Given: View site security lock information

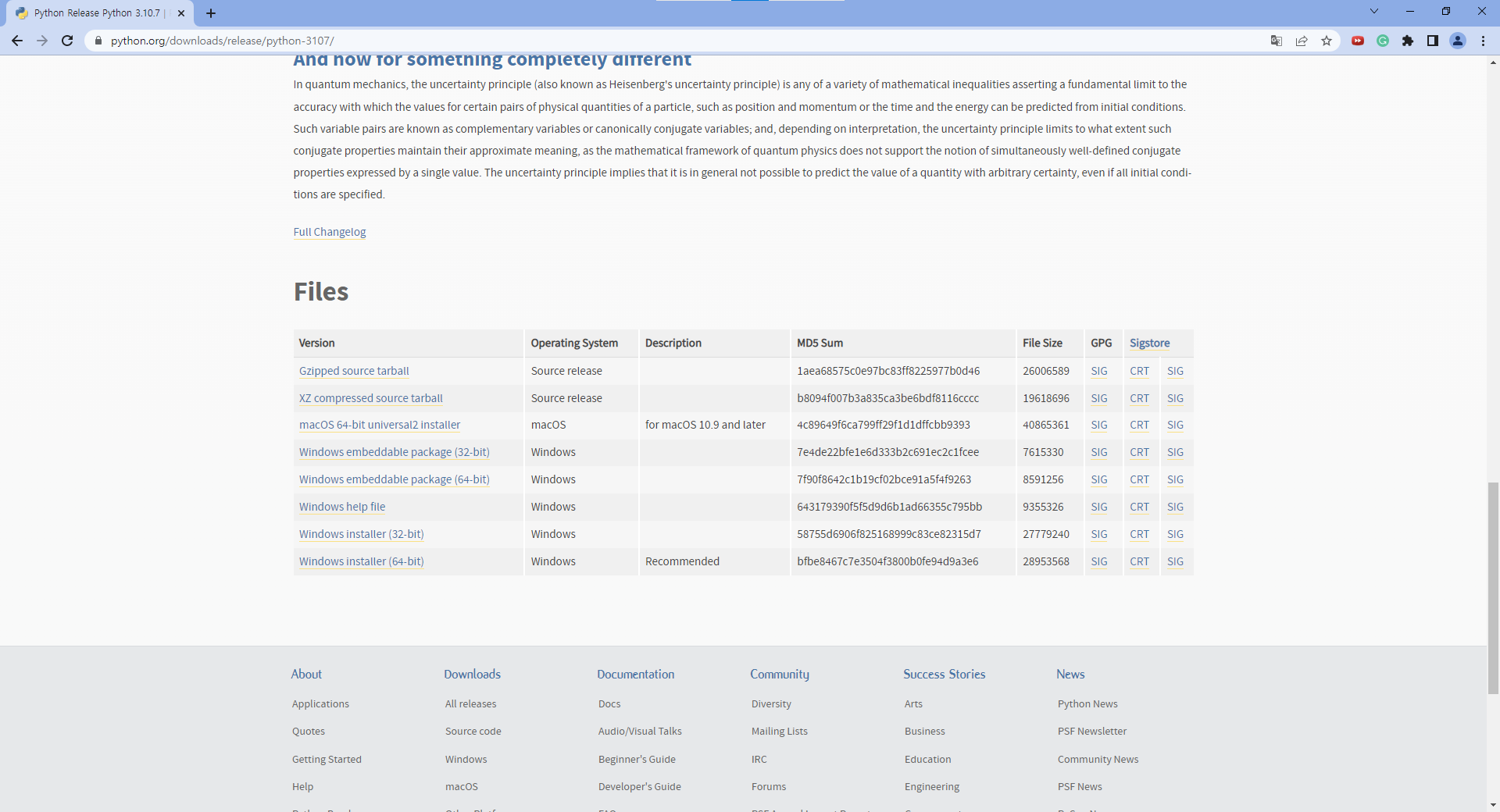Looking at the screenshot, I should tap(98, 41).
